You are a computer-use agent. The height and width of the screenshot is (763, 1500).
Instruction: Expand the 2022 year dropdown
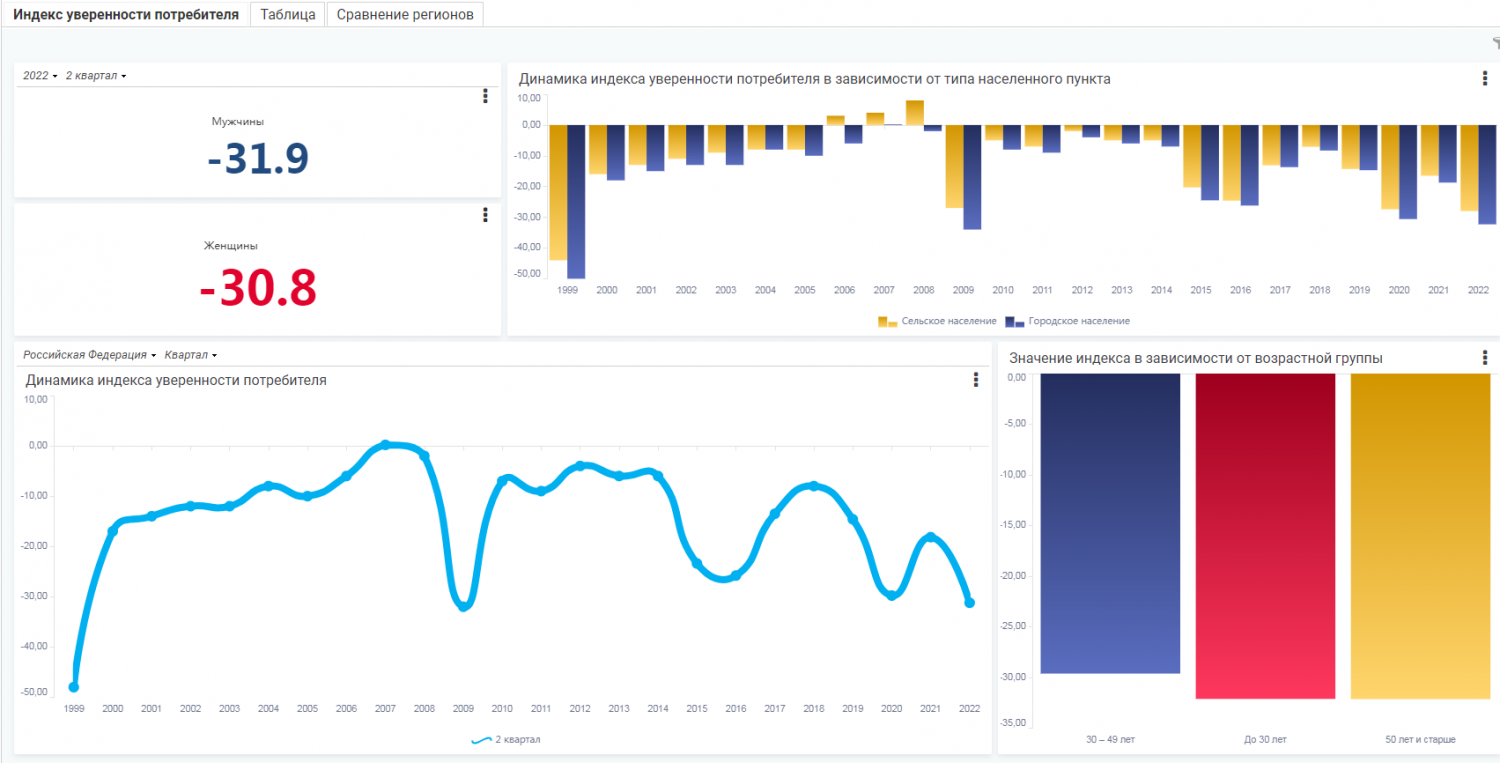[x=40, y=76]
